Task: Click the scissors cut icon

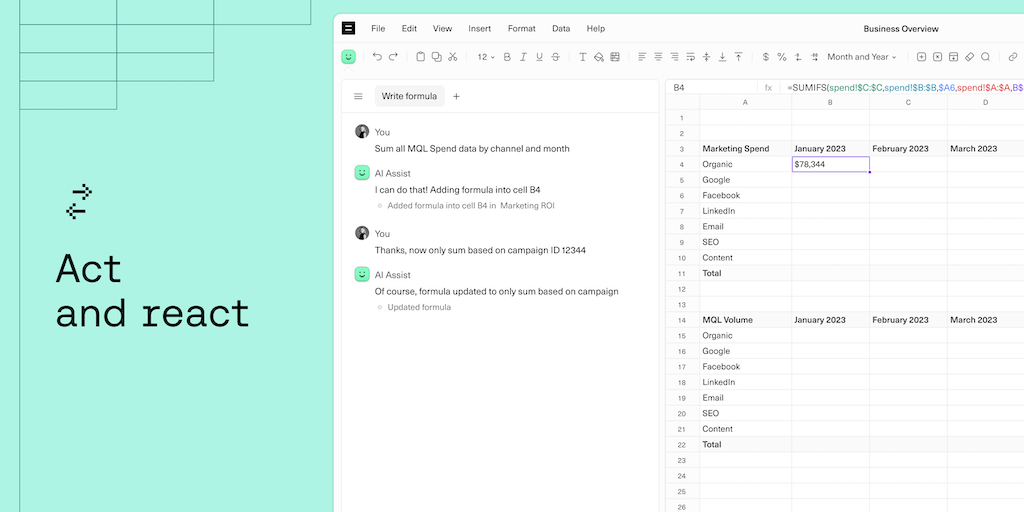Action: (453, 57)
